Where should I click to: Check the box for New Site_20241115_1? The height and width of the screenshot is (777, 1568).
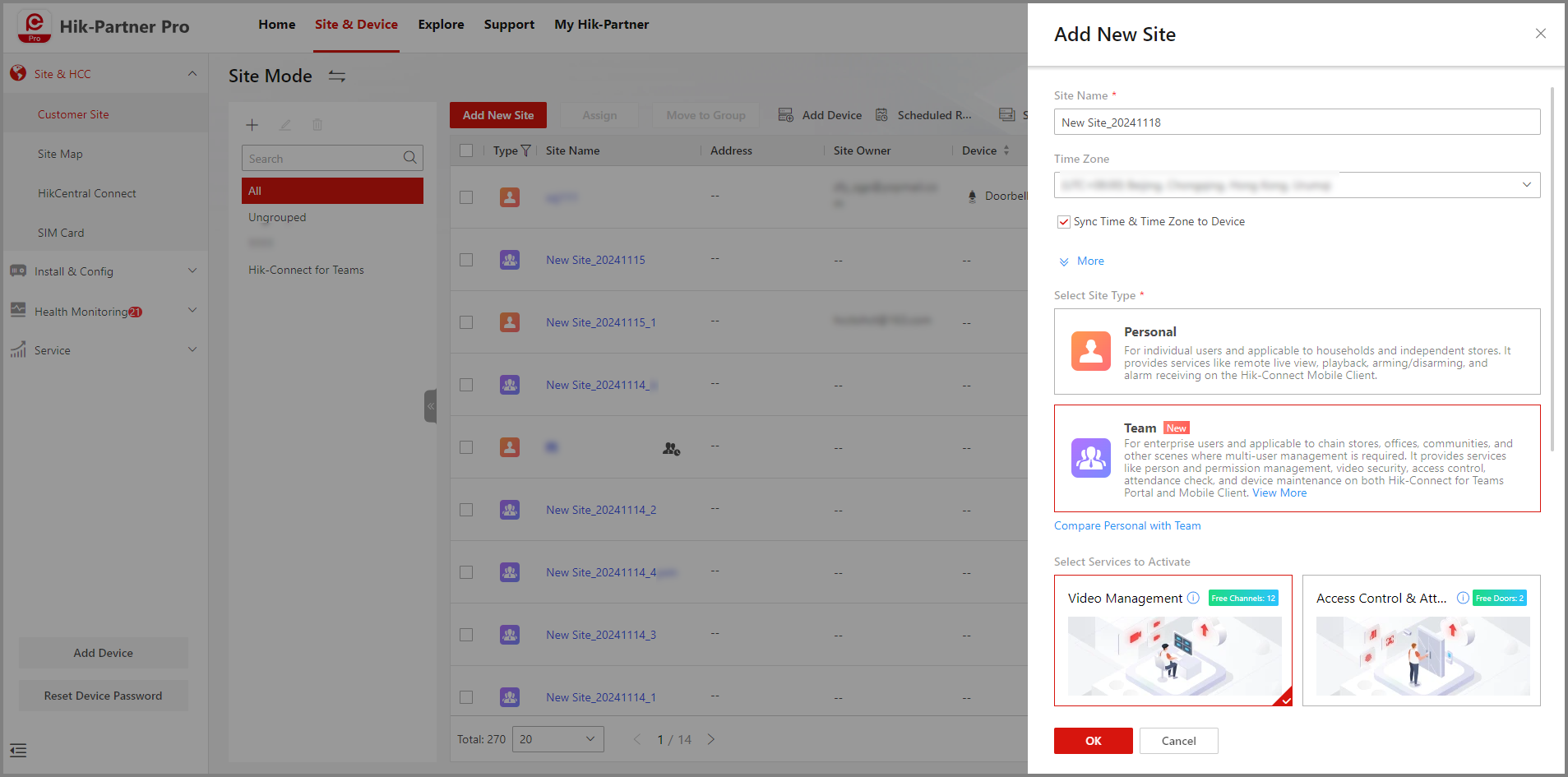466,322
